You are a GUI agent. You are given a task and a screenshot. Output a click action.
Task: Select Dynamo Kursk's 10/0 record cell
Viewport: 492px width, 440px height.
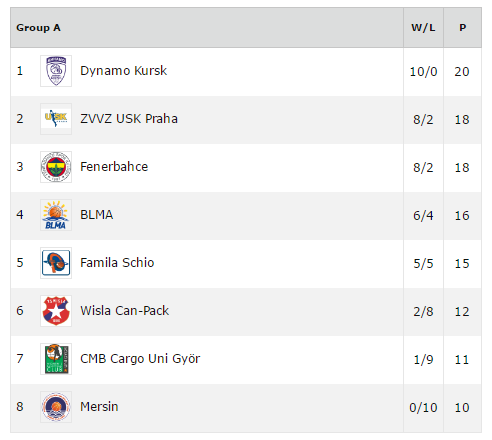[x=423, y=72]
